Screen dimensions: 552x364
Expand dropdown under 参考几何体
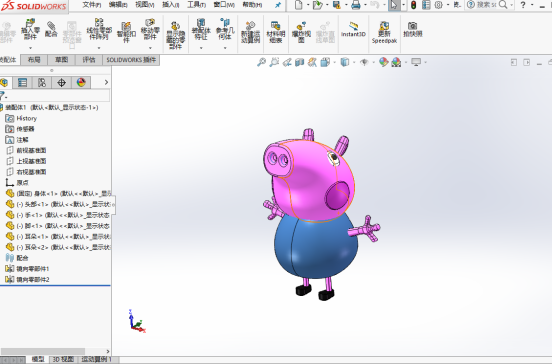[225, 48]
